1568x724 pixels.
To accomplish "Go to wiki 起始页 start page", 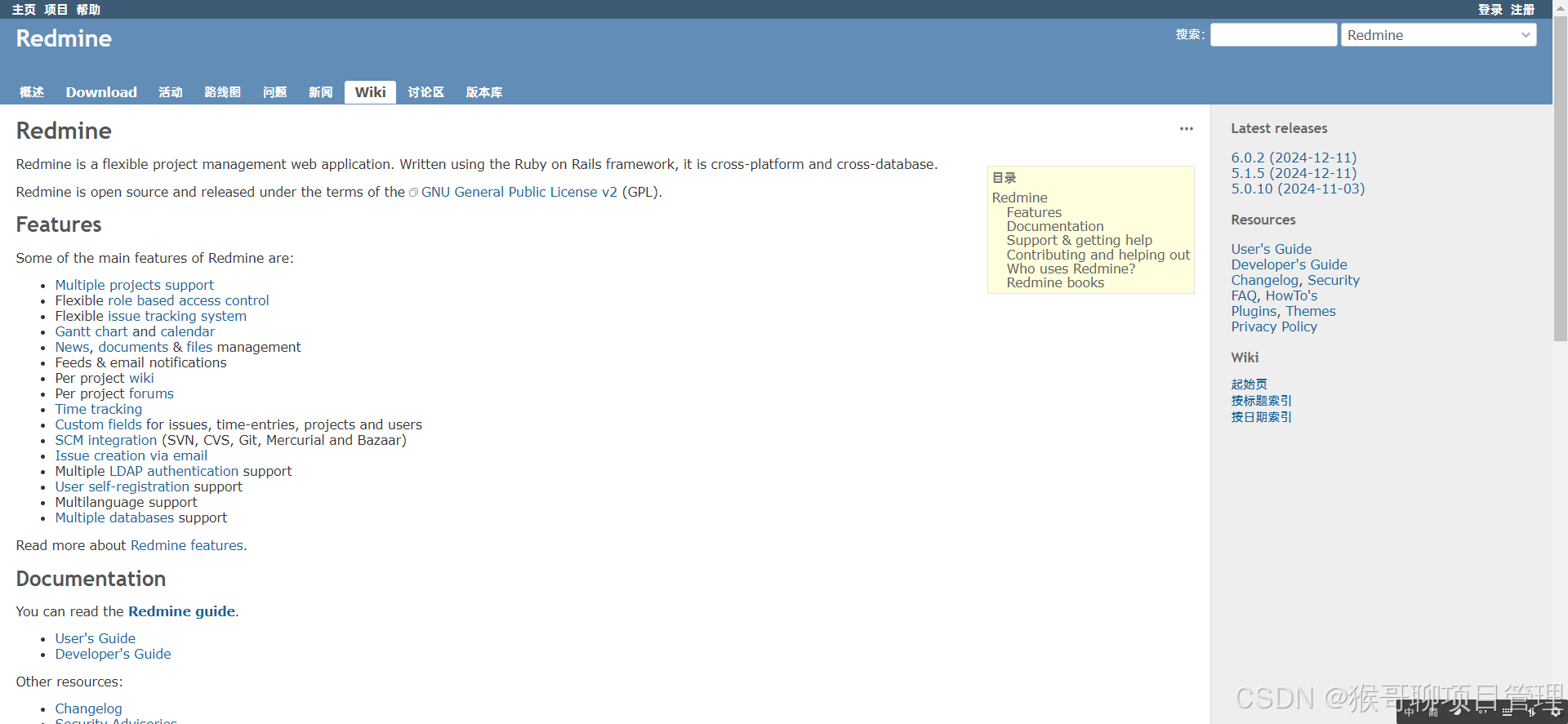I will click(x=1249, y=384).
